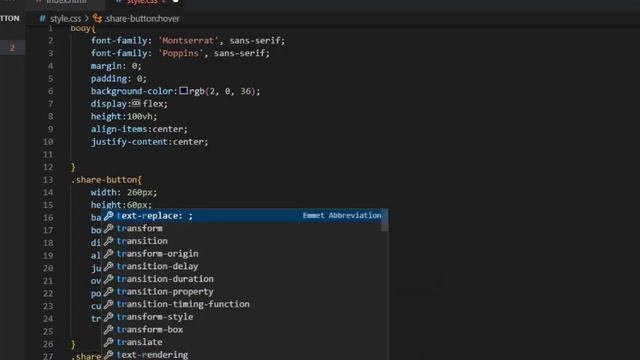Viewport: 640px width, 360px height.
Task: Select transition-duration suggestion
Action: click(244, 279)
